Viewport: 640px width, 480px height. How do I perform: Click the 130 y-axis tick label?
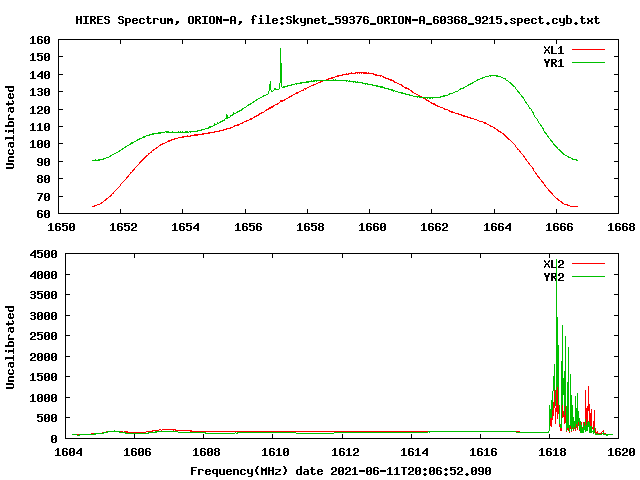tap(40, 92)
